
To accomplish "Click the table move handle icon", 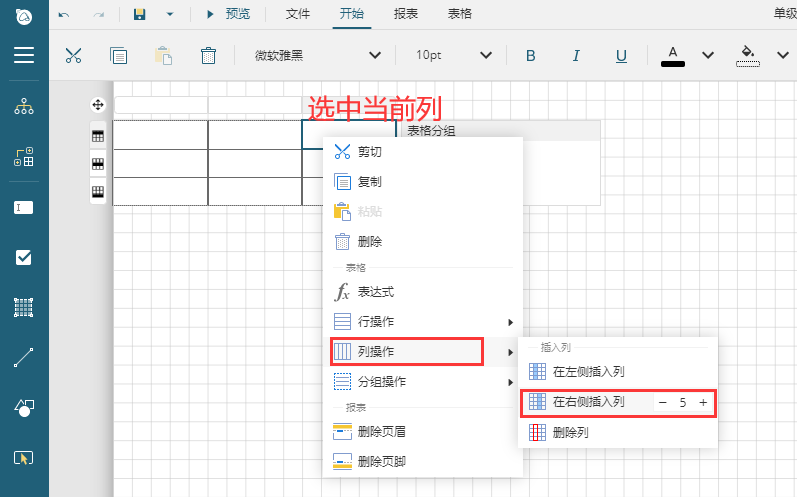I will tap(98, 105).
